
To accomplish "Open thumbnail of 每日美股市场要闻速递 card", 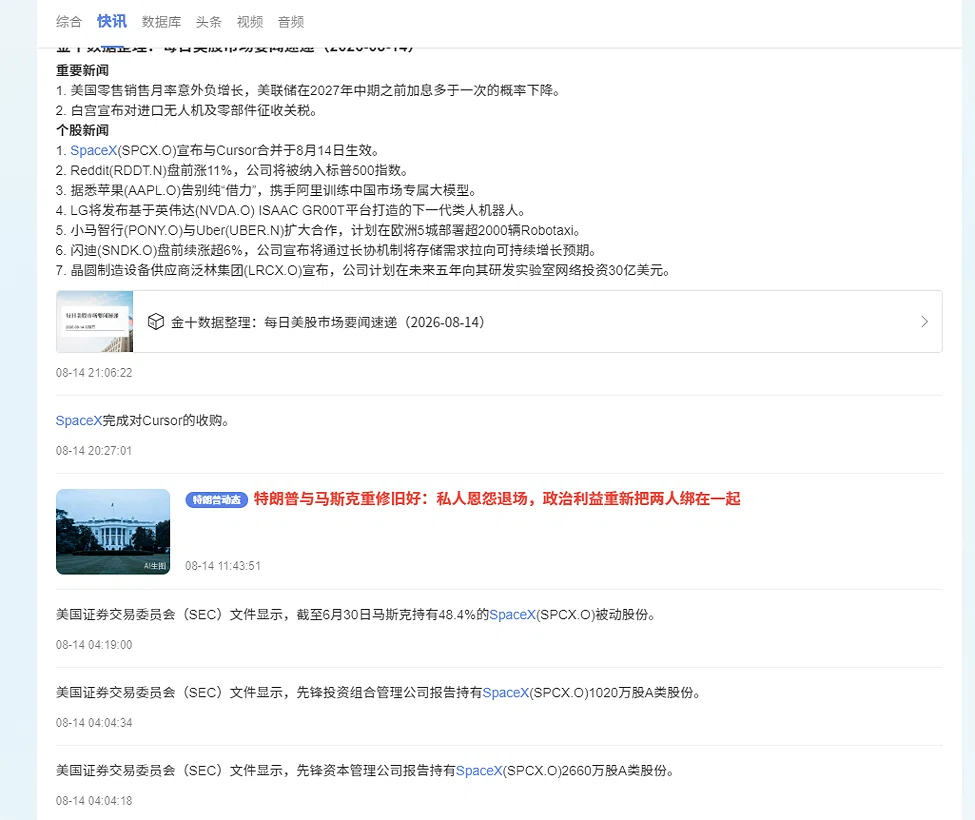I will pyautogui.click(x=95, y=321).
